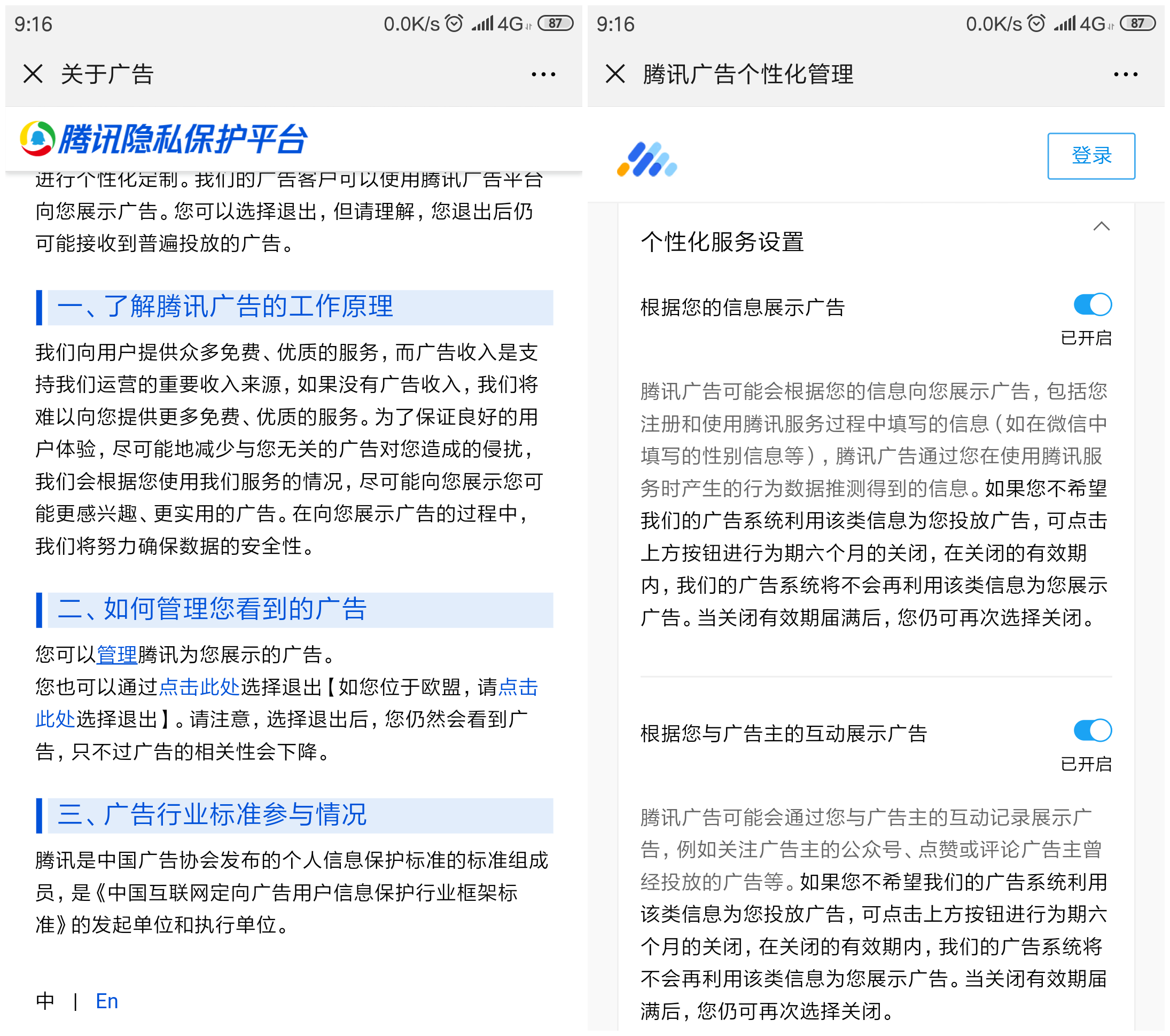Screen dimensions: 1170x1036
Task: Tap 已开启 status under the first toggle
Action: [x=1086, y=338]
